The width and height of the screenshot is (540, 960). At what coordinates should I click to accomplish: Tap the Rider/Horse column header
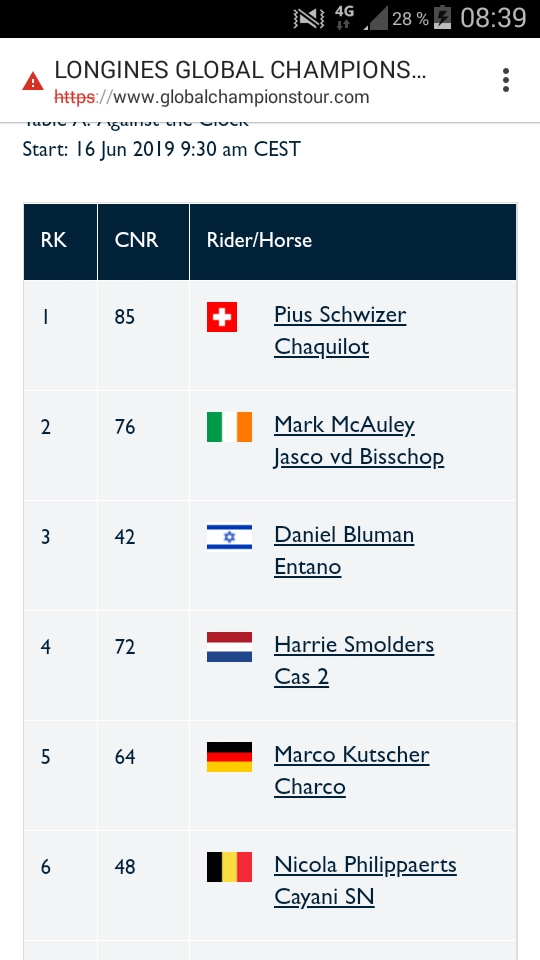coord(353,240)
